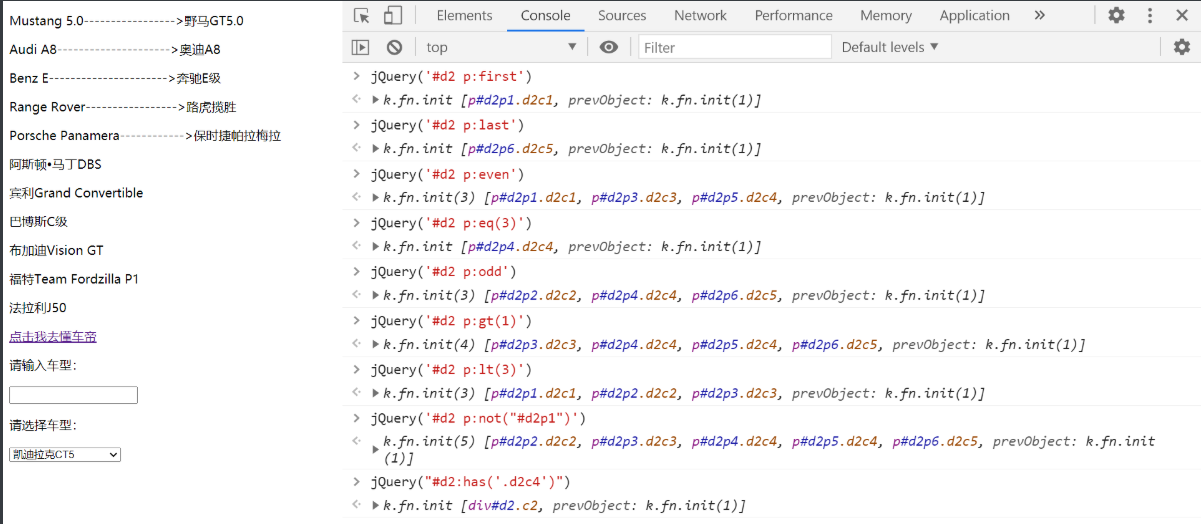
Task: Open the 凯迪拉克CT5 car select dropdown
Action: point(65,454)
